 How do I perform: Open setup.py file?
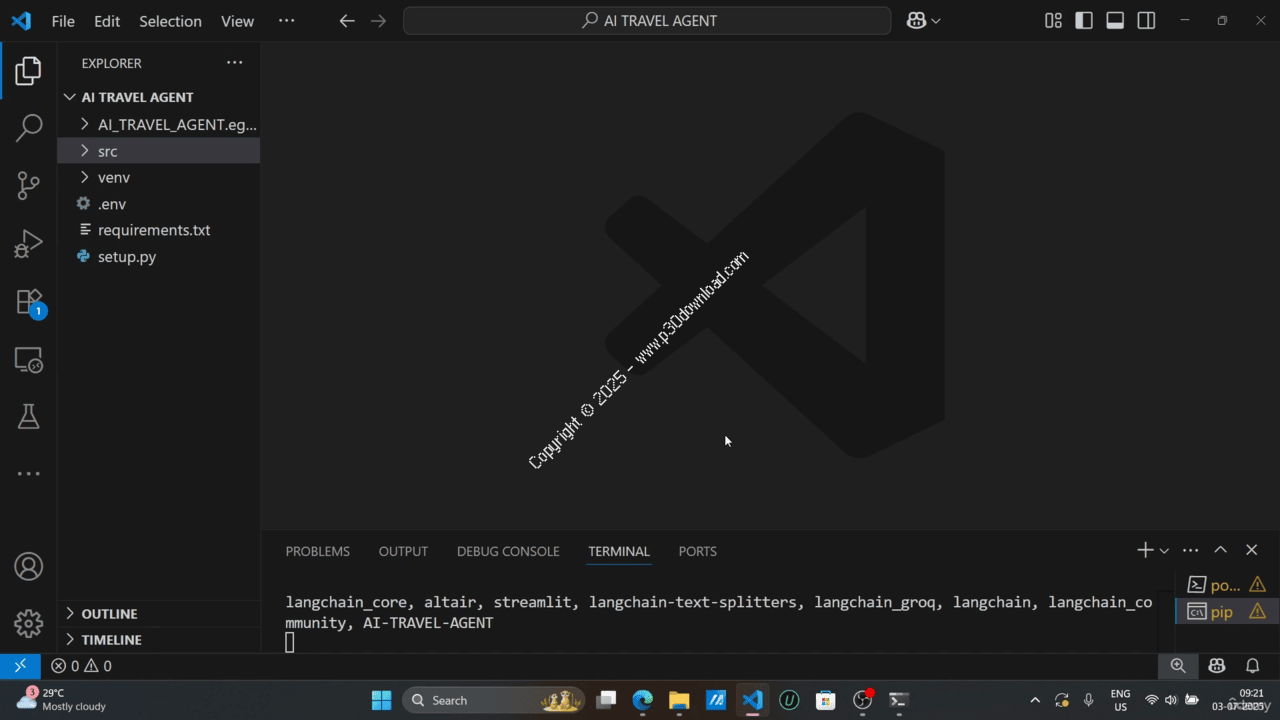tap(159, 256)
